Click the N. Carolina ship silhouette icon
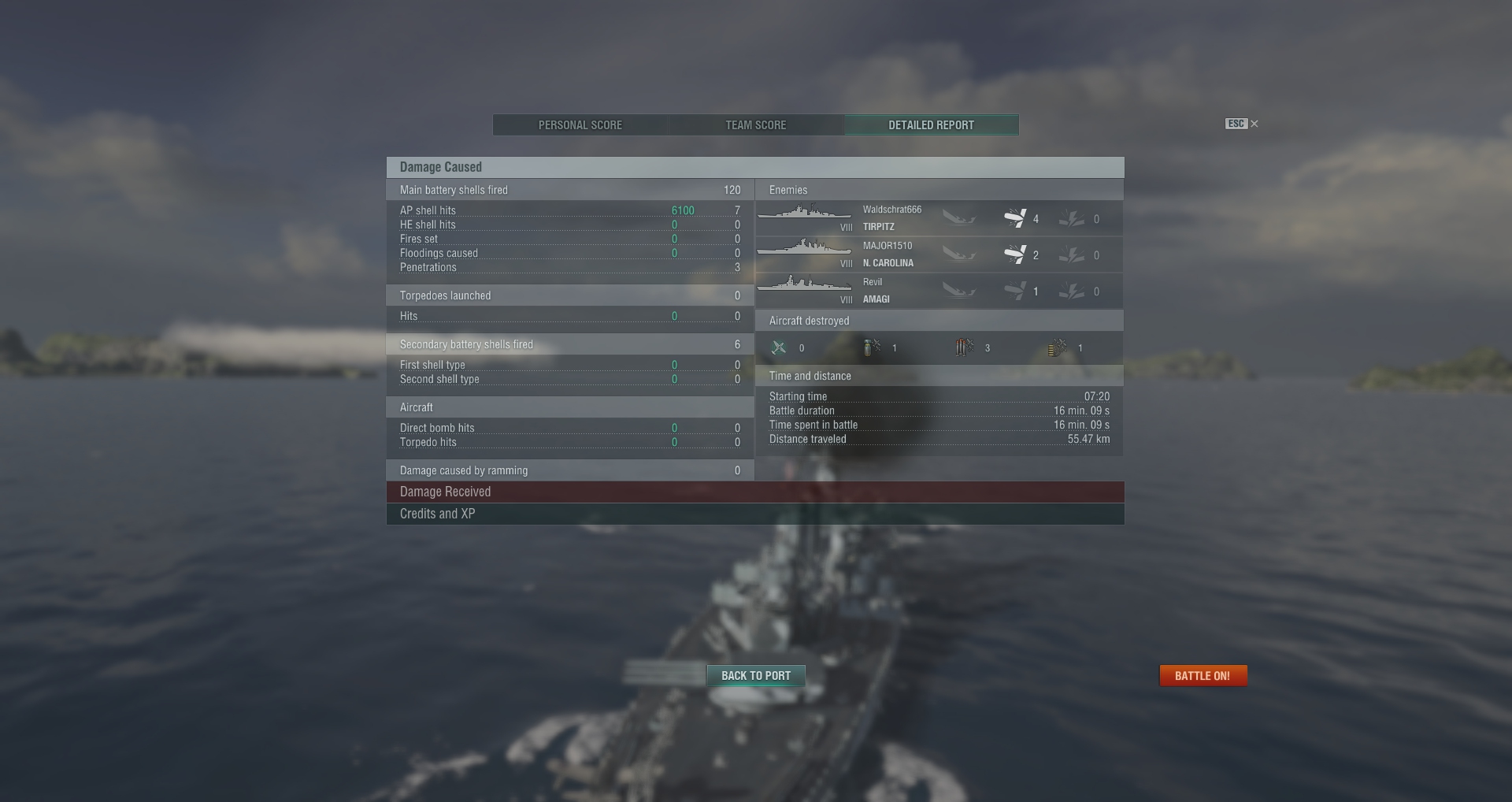The height and width of the screenshot is (802, 1512). pos(804,248)
